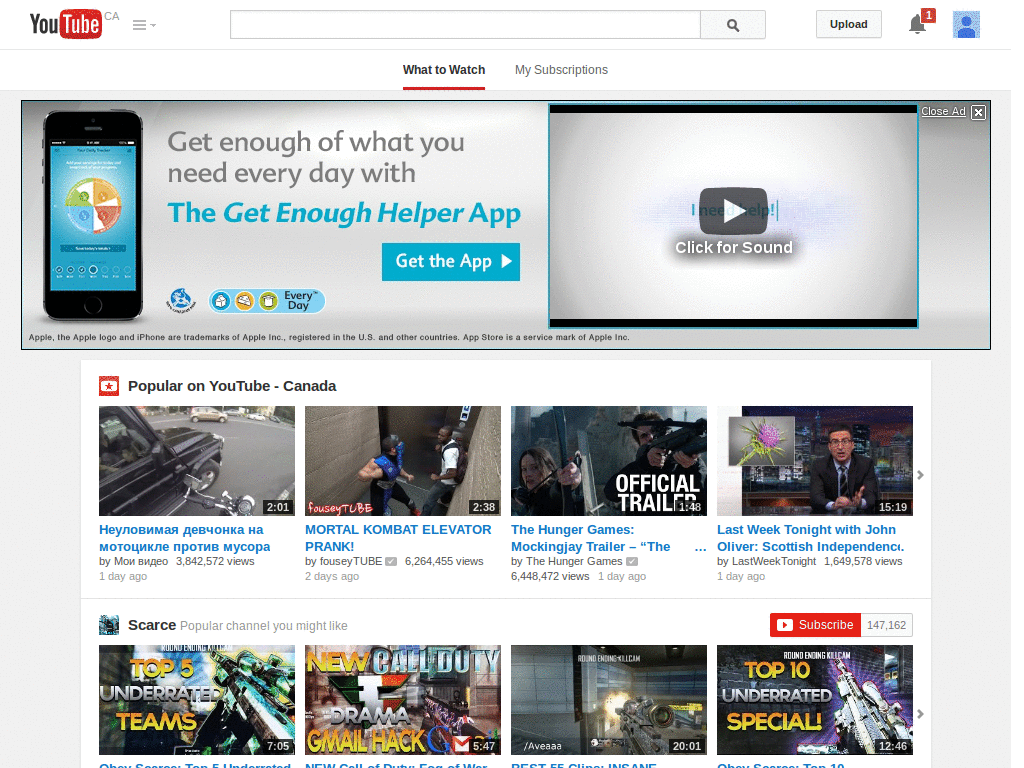Open the MORTAL KOMBAT ELEVATOR PRANK! title

point(398,538)
